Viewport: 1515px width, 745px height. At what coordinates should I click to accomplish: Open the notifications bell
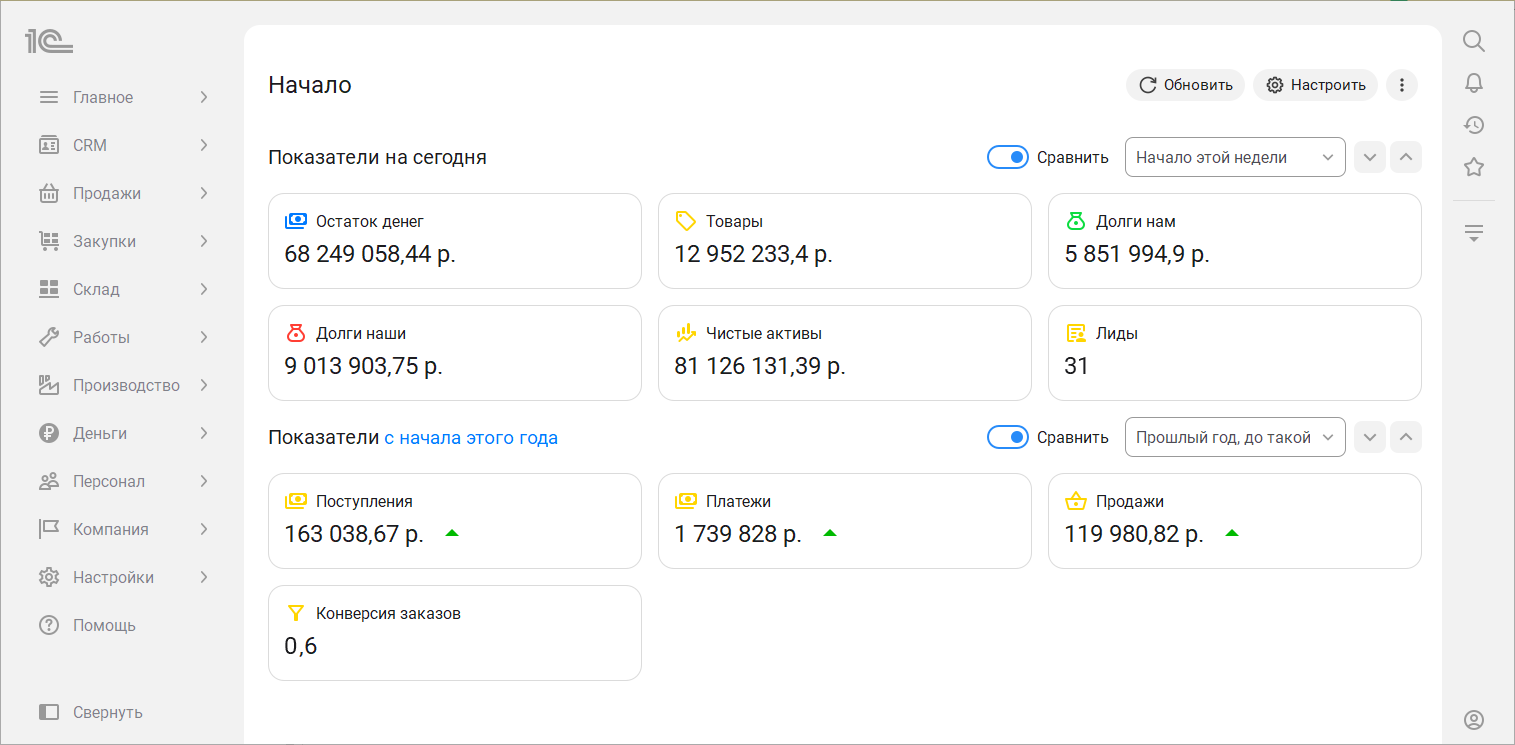pos(1473,83)
